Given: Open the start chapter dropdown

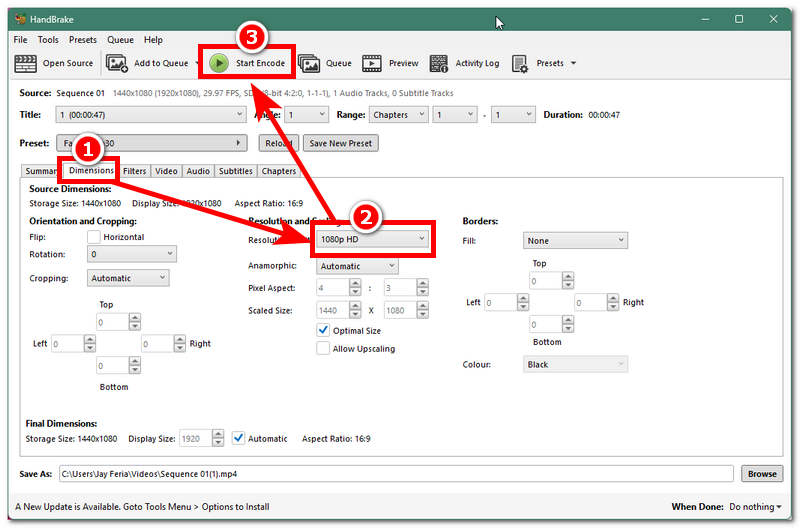Looking at the screenshot, I should coord(455,115).
